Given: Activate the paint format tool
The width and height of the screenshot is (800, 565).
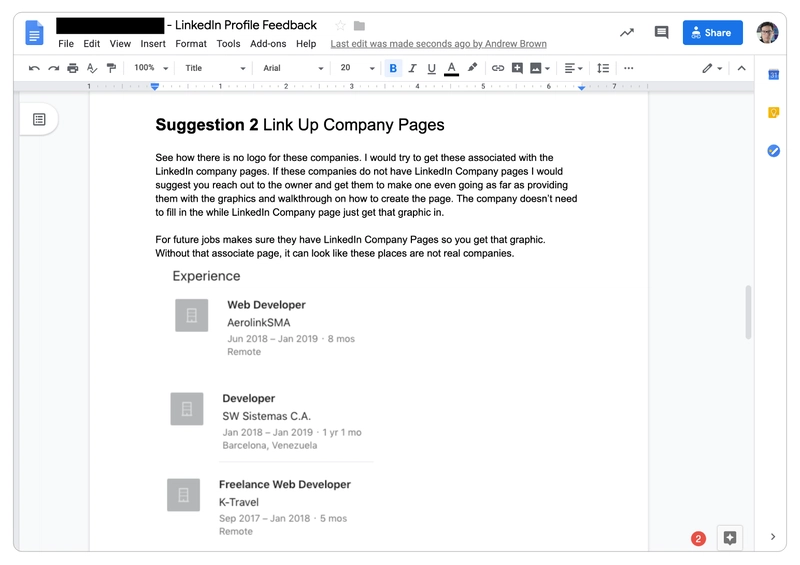Looking at the screenshot, I should [111, 68].
